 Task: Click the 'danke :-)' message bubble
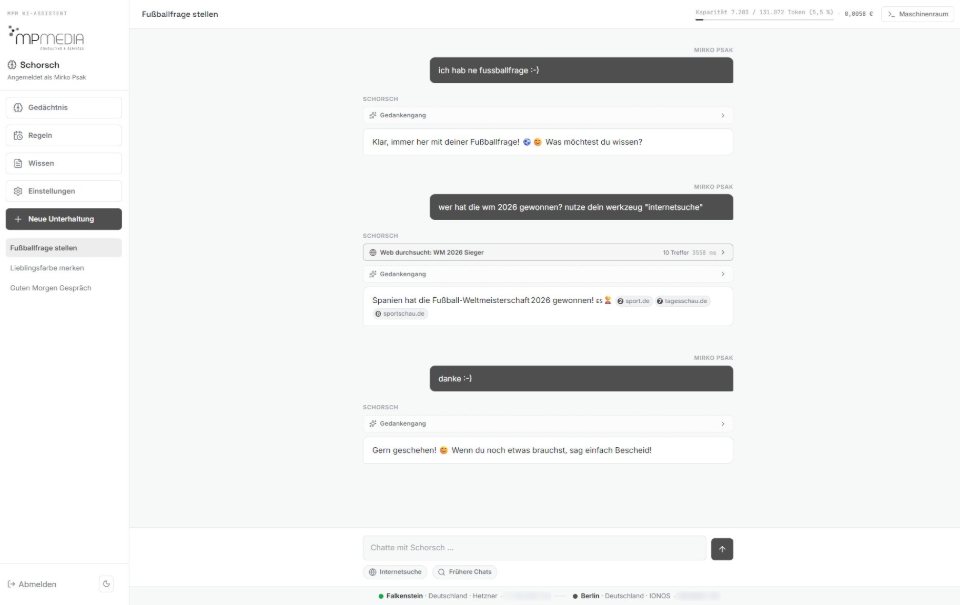tap(581, 379)
